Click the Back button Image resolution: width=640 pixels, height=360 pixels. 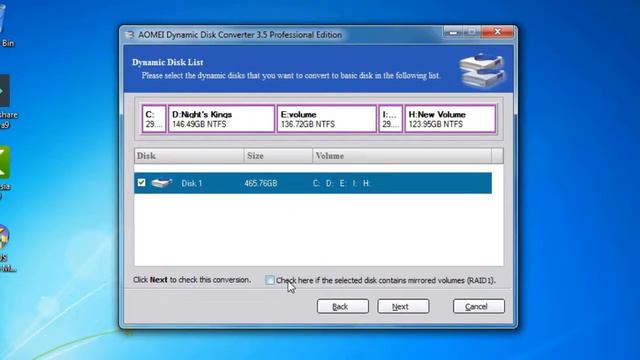(x=343, y=307)
